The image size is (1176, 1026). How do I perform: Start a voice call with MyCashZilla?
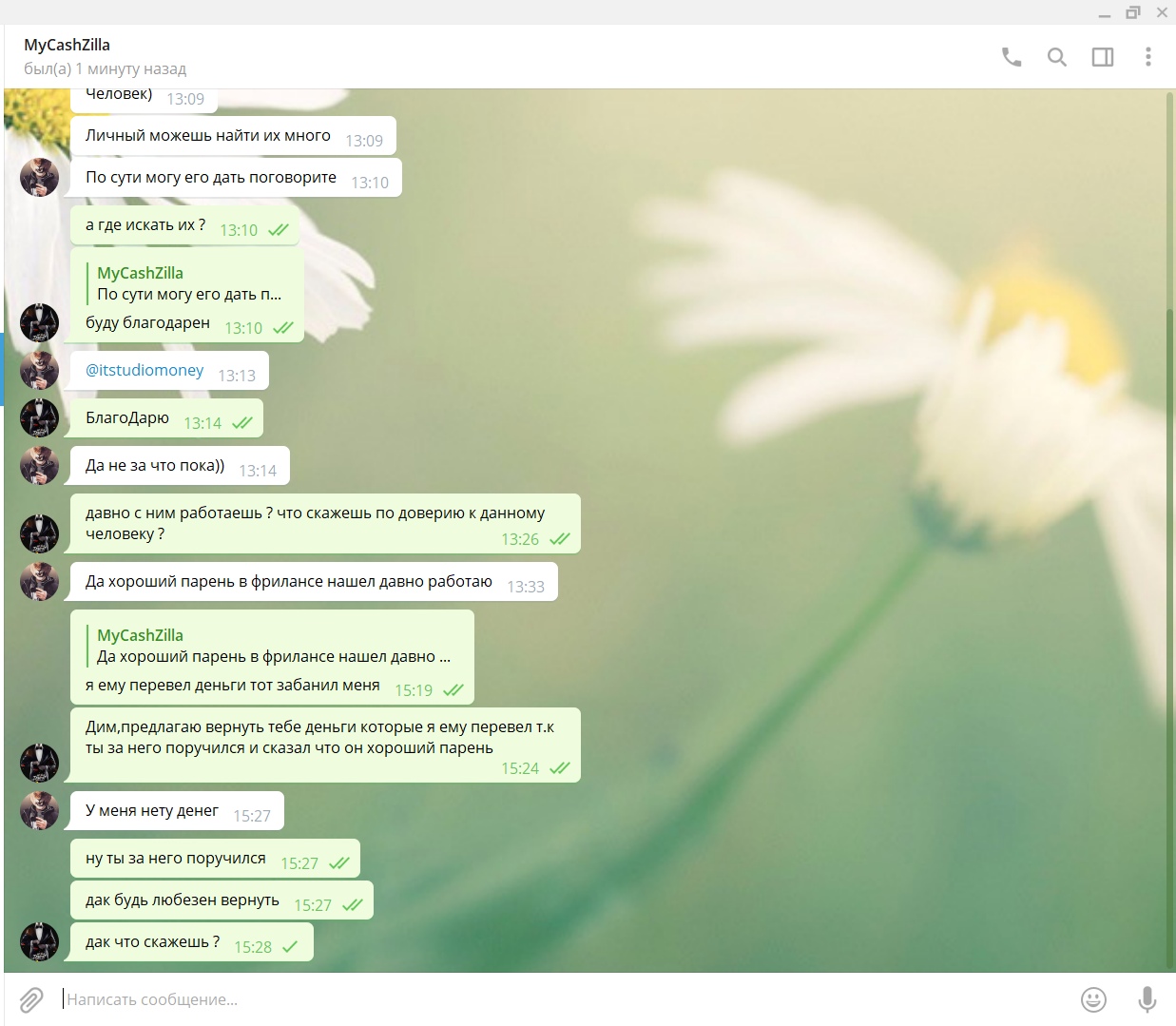[1011, 57]
